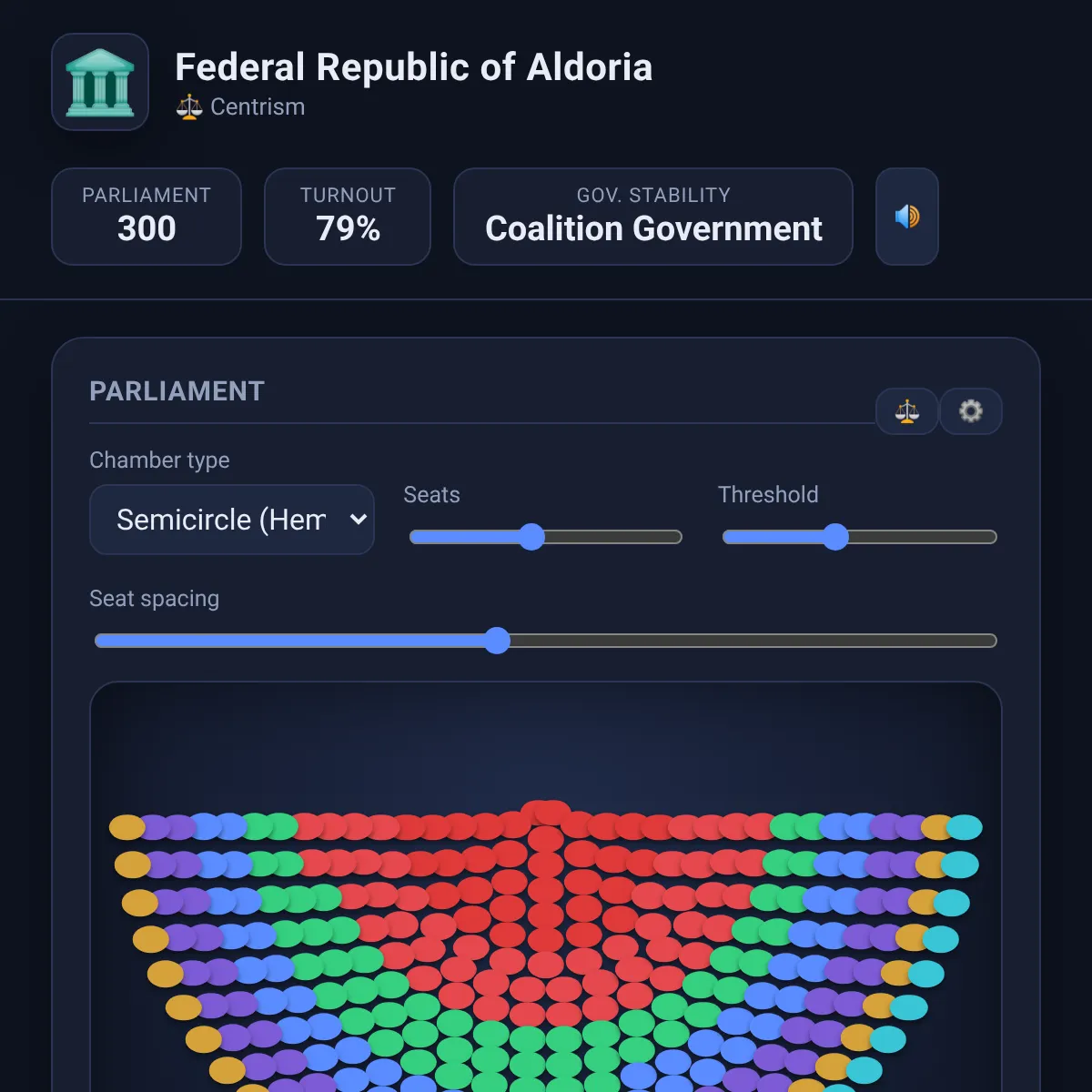Click the Centrism ideology label
The height and width of the screenshot is (1092, 1092).
pos(258,107)
